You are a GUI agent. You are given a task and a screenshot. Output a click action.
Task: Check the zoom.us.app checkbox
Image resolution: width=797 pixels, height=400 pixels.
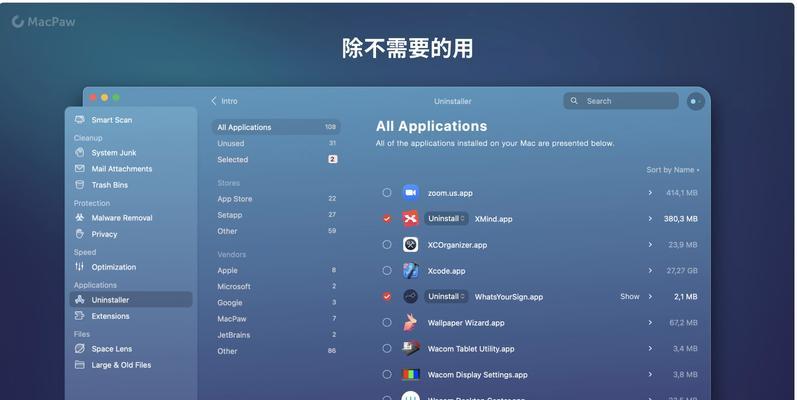[387, 193]
